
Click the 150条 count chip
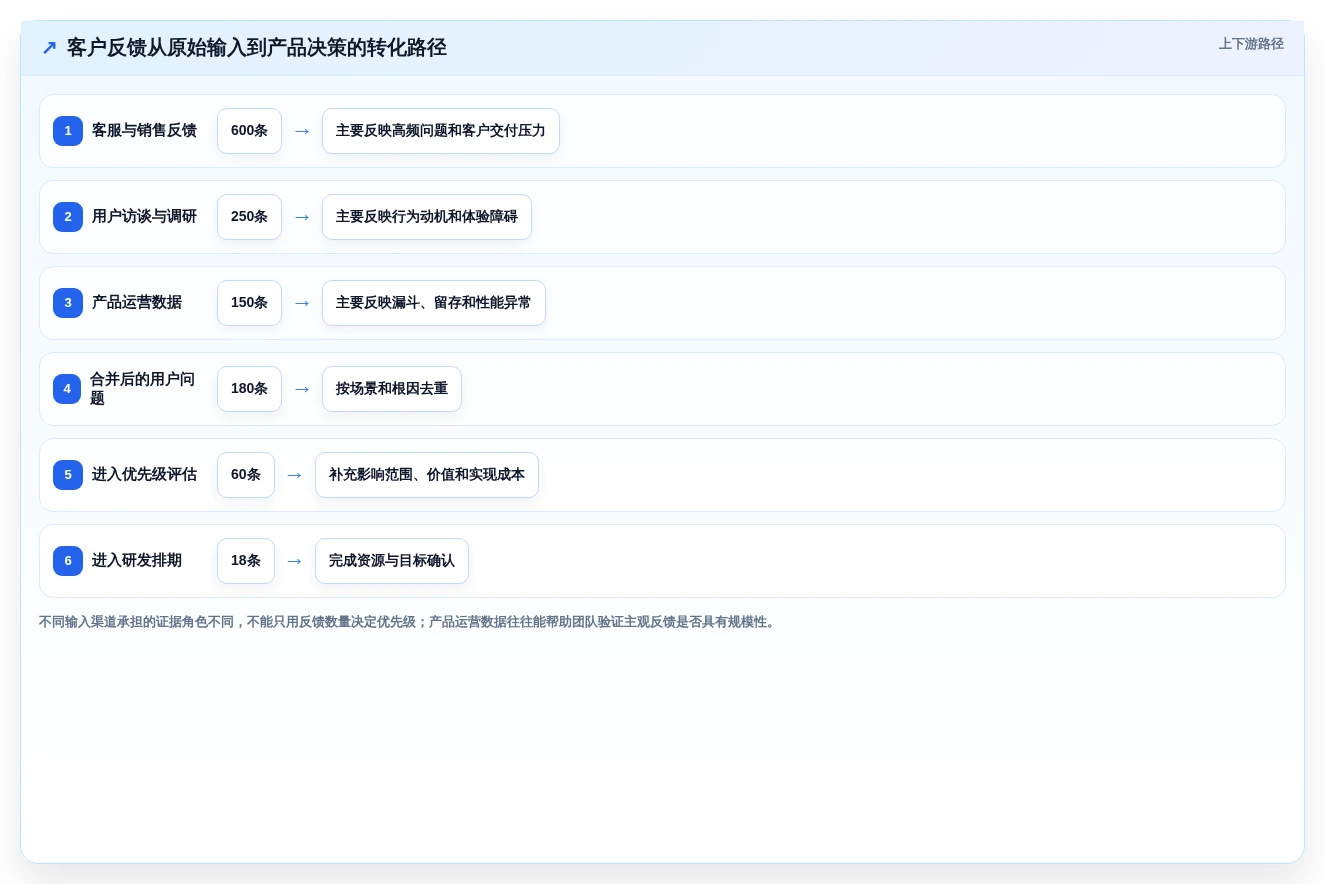[x=249, y=303]
